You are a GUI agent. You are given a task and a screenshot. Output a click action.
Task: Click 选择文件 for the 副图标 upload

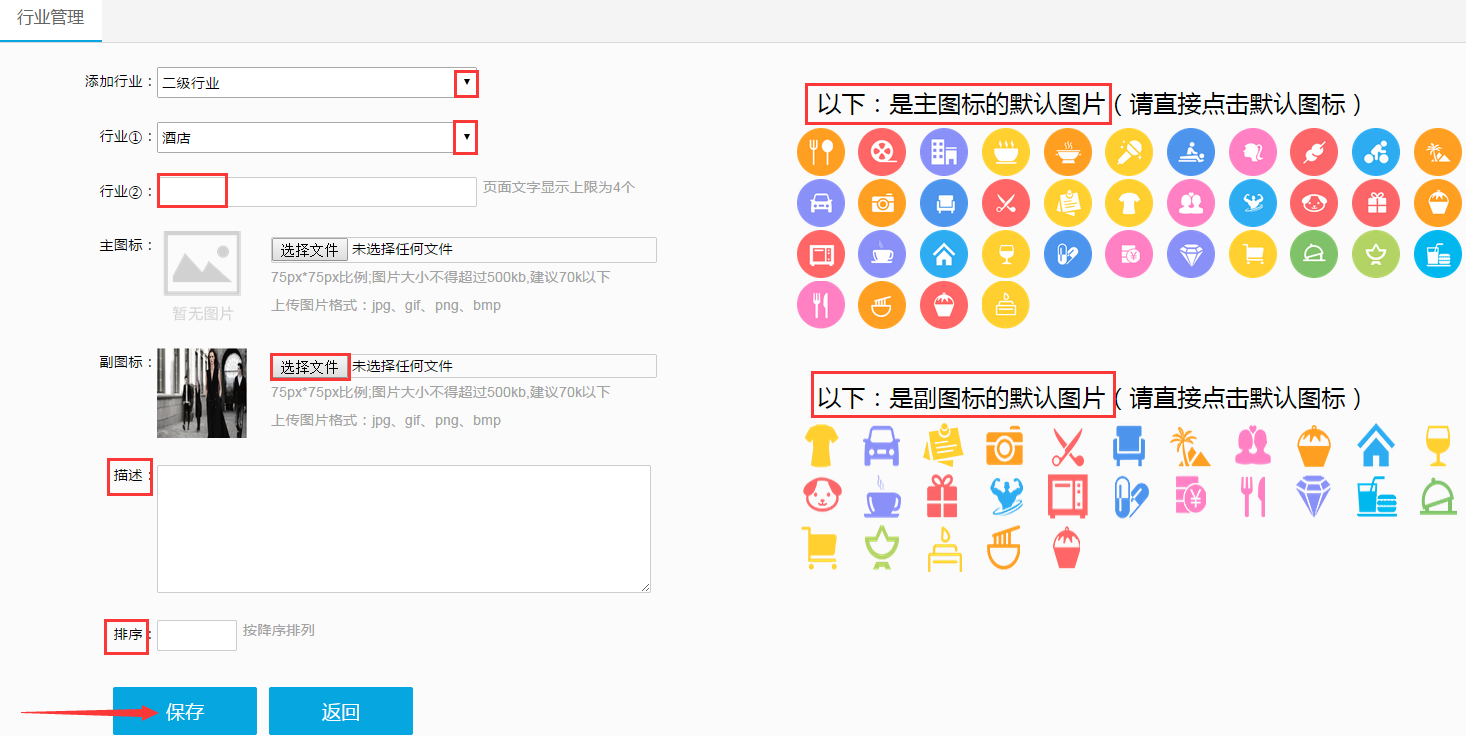point(310,367)
